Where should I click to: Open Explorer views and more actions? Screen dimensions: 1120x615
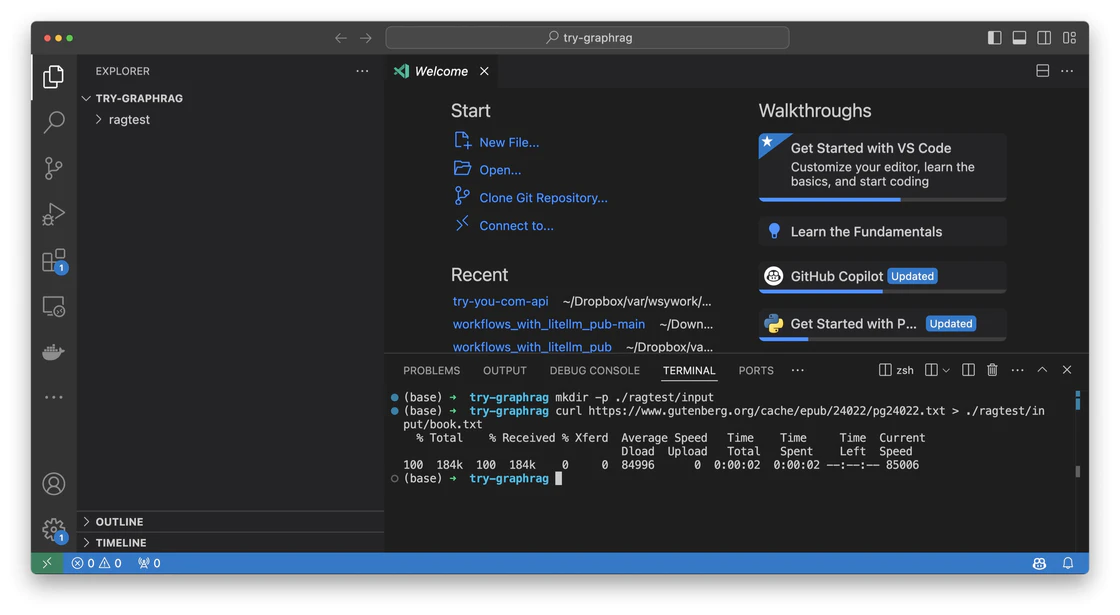(362, 71)
